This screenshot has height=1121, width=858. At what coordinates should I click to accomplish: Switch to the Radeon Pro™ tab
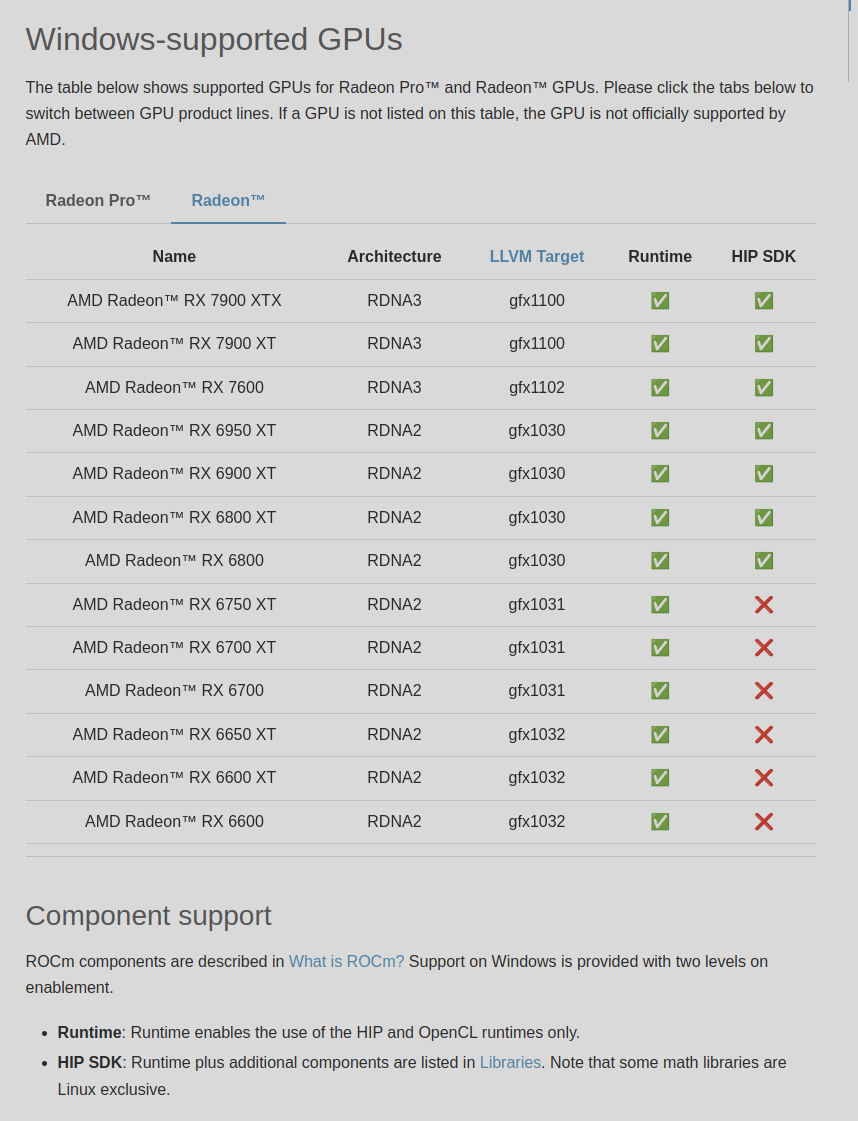[98, 200]
